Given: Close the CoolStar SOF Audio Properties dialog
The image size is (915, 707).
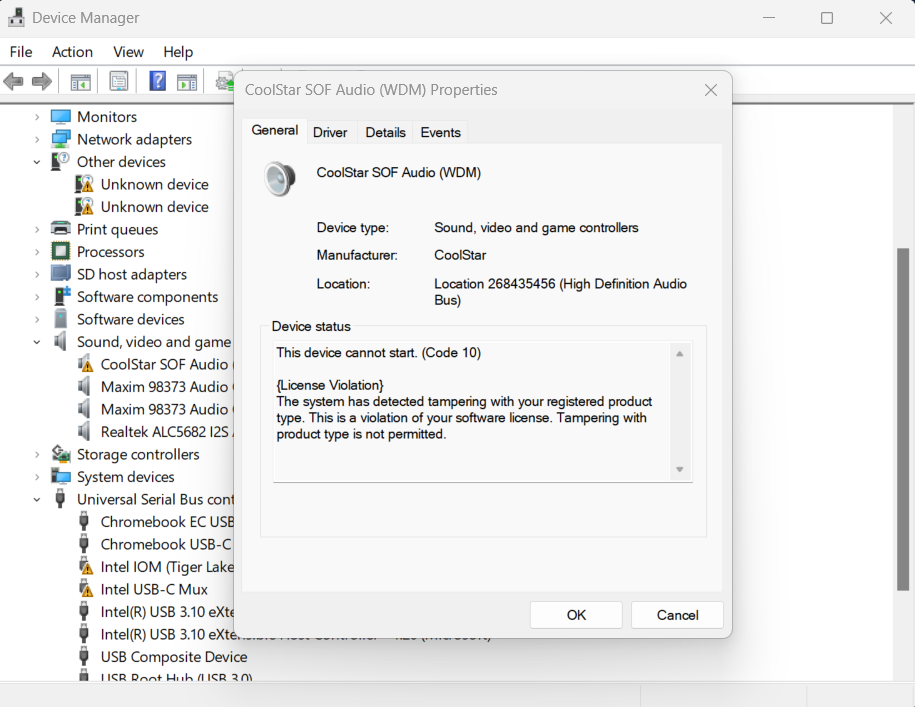Looking at the screenshot, I should click(x=710, y=90).
